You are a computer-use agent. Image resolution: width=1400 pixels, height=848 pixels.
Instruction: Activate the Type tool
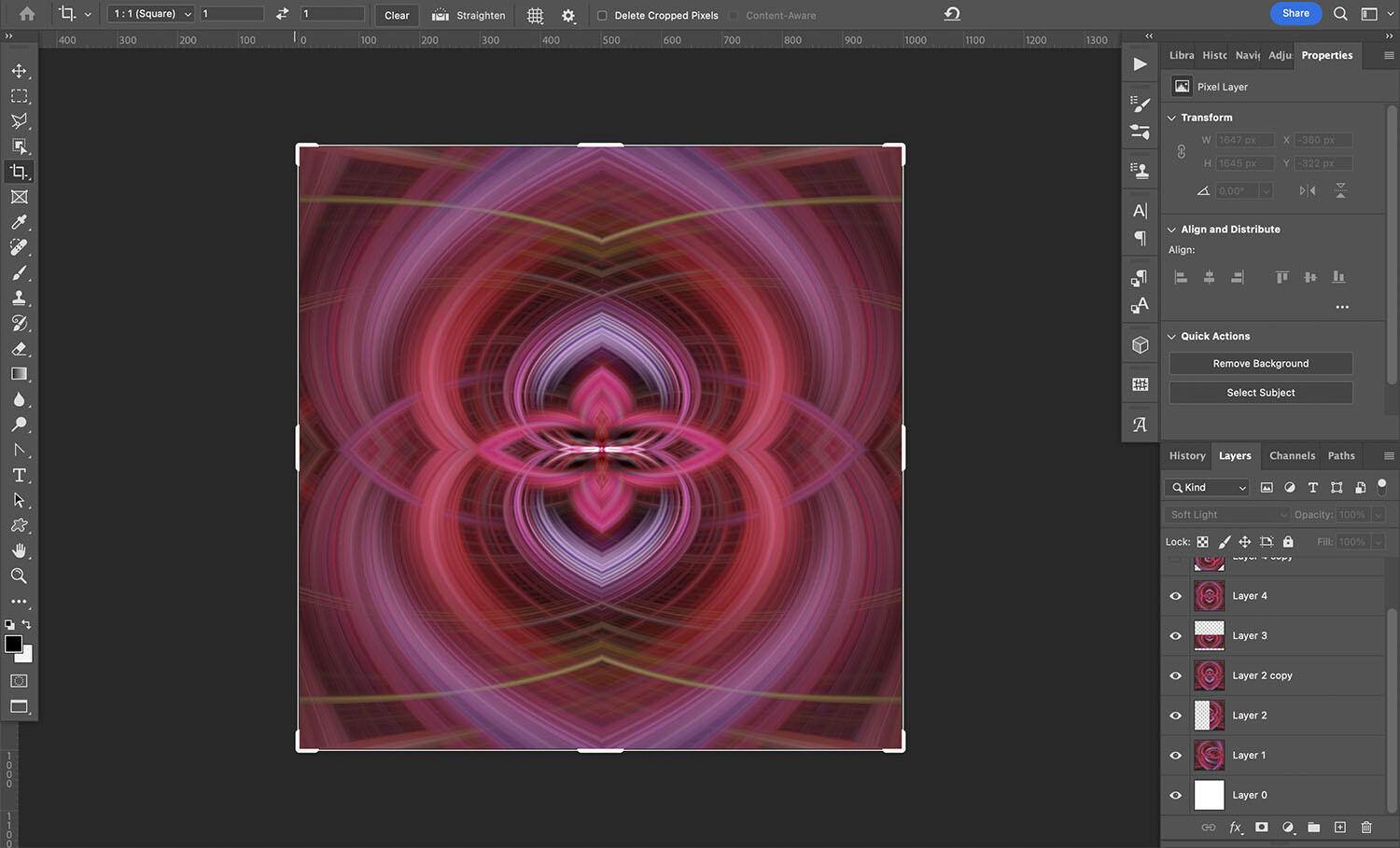[20, 475]
